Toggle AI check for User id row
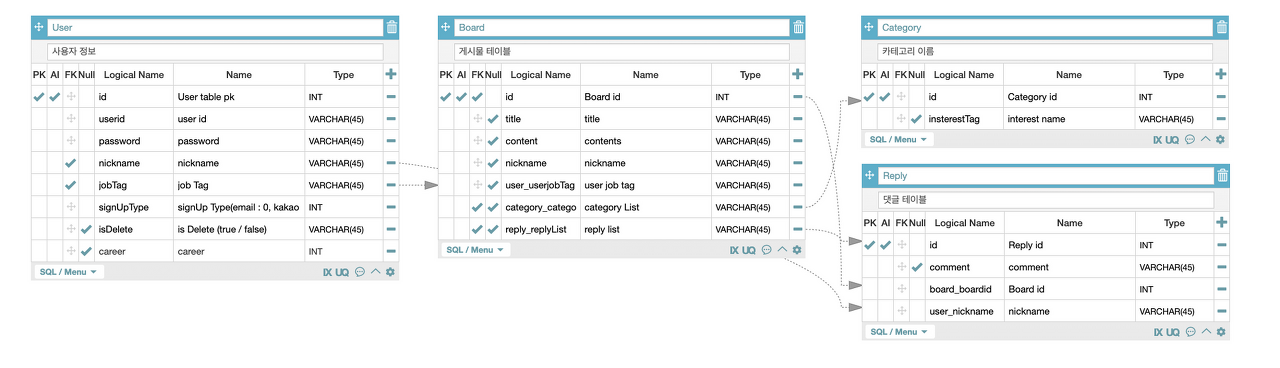1280x368 pixels. [55, 97]
